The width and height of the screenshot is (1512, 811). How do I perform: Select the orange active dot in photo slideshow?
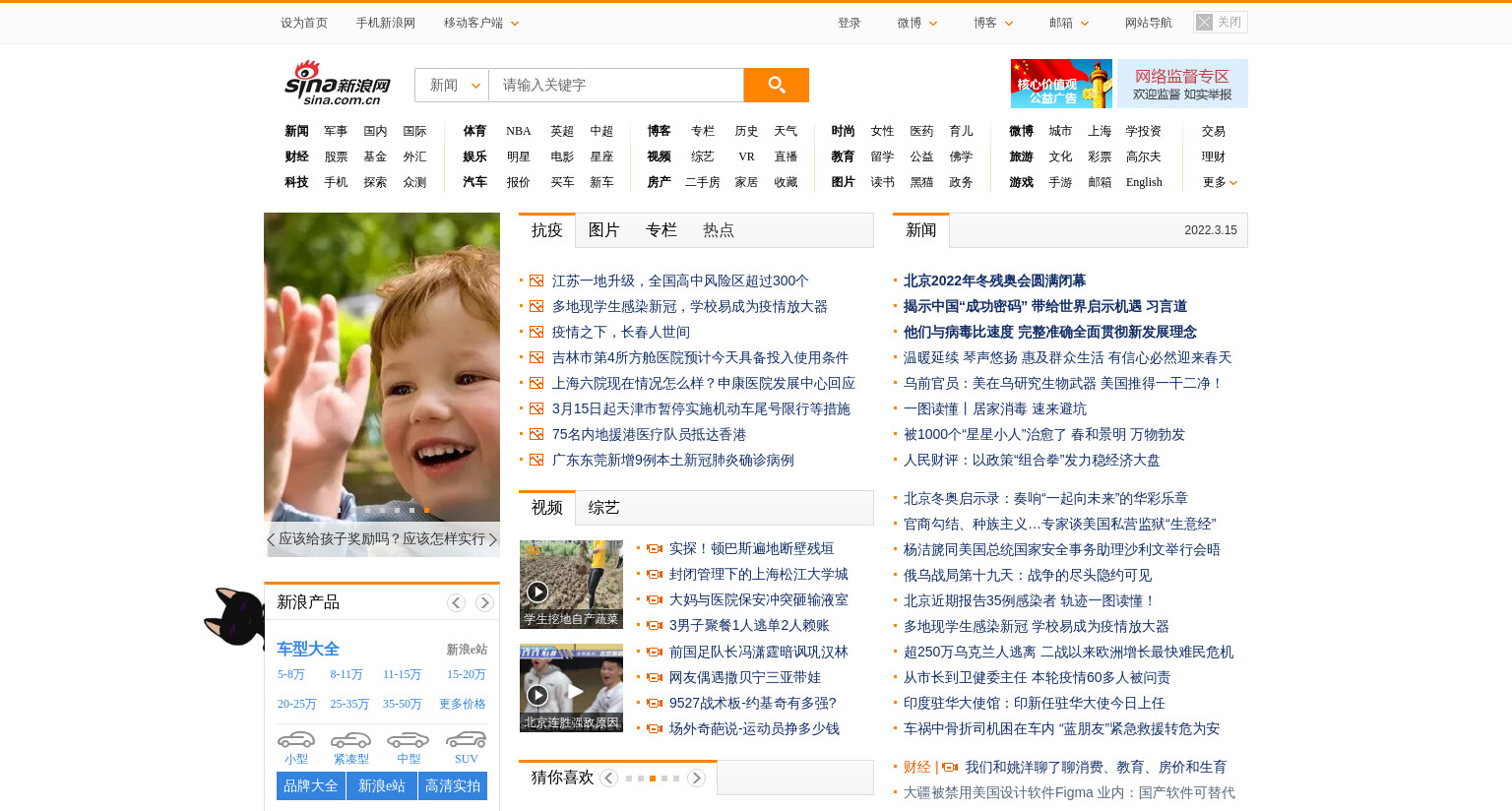pyautogui.click(x=426, y=510)
